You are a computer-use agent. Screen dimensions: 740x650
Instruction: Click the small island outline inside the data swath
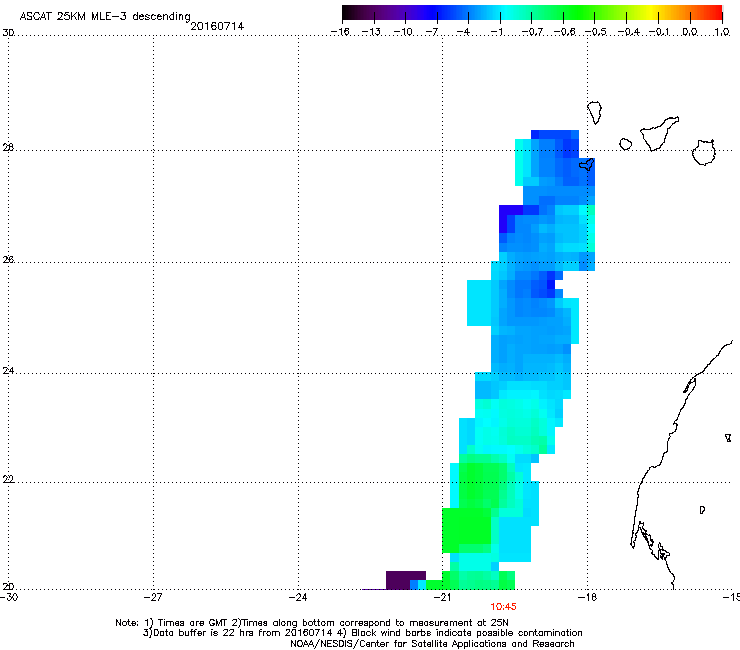[x=587, y=164]
